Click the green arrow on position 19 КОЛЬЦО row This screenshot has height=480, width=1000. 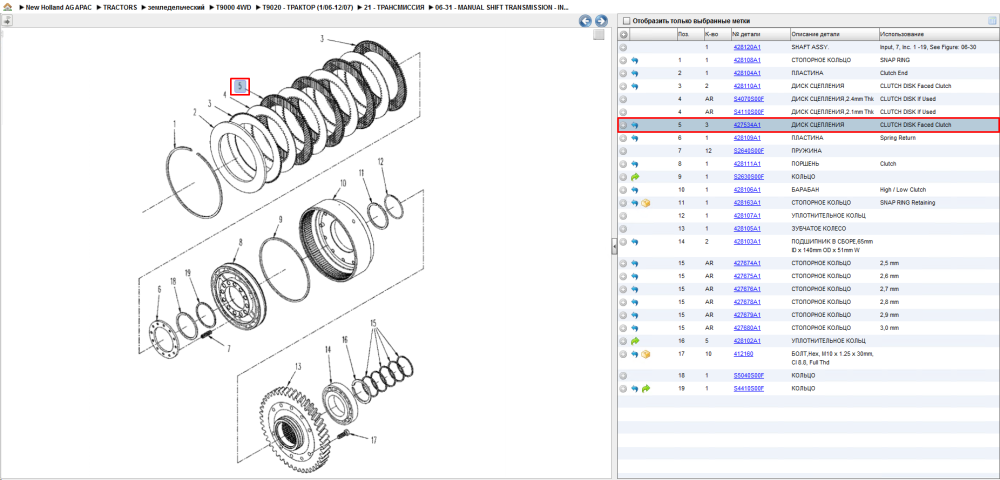[x=645, y=388]
